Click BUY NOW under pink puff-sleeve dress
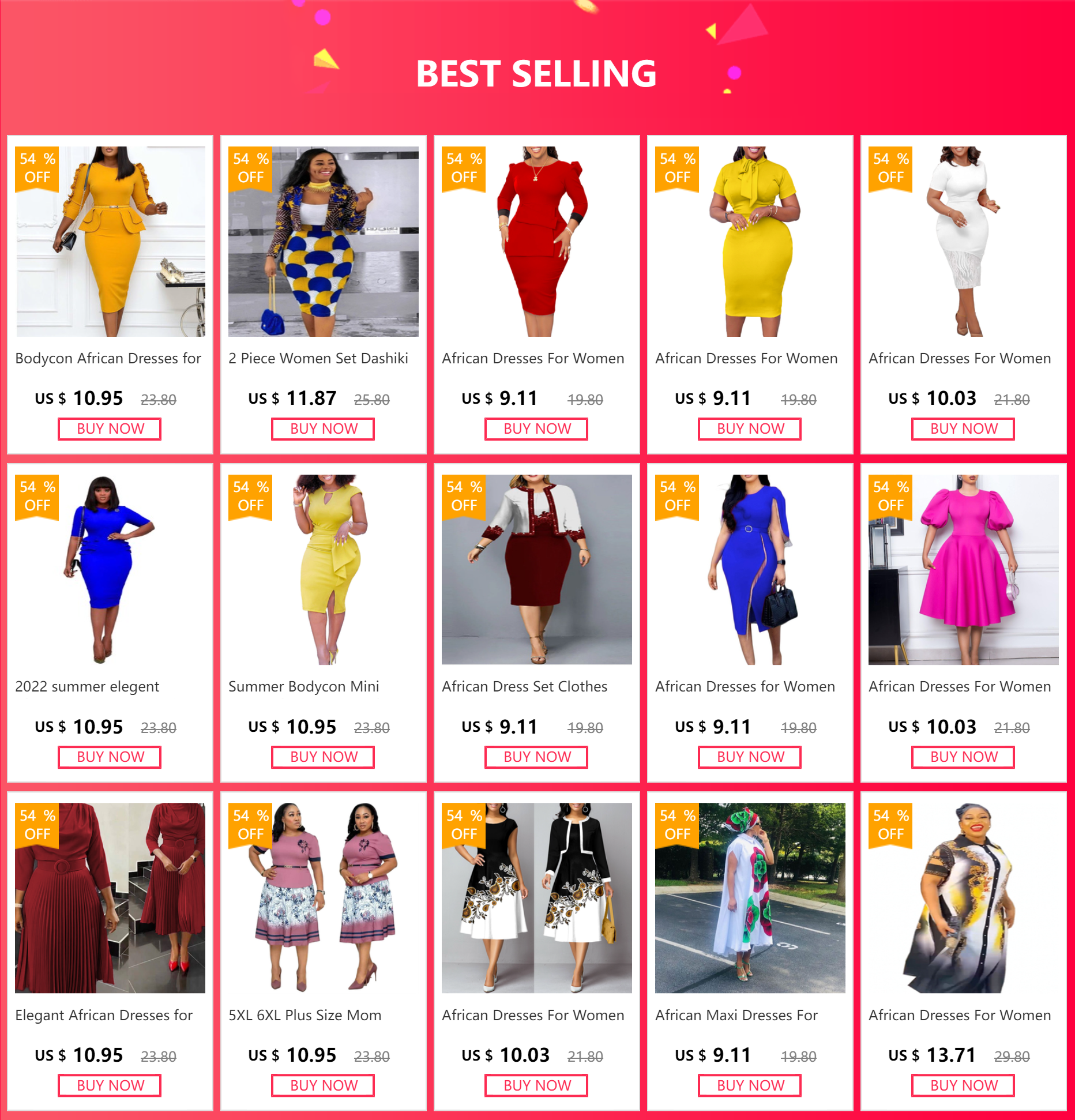1075x1120 pixels. click(963, 757)
